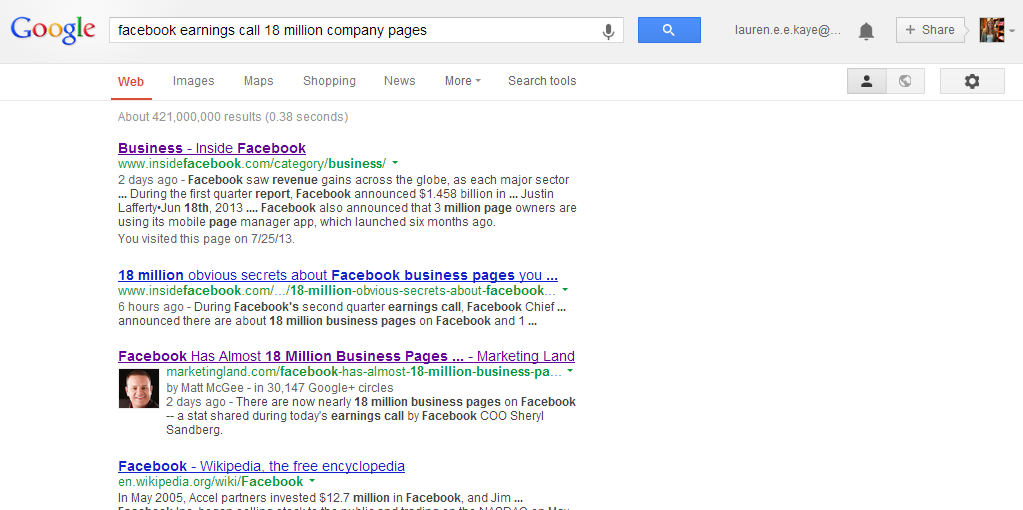Viewport: 1023px width, 510px height.
Task: Open arrow beside marketingland.com result URL
Action: coord(570,372)
